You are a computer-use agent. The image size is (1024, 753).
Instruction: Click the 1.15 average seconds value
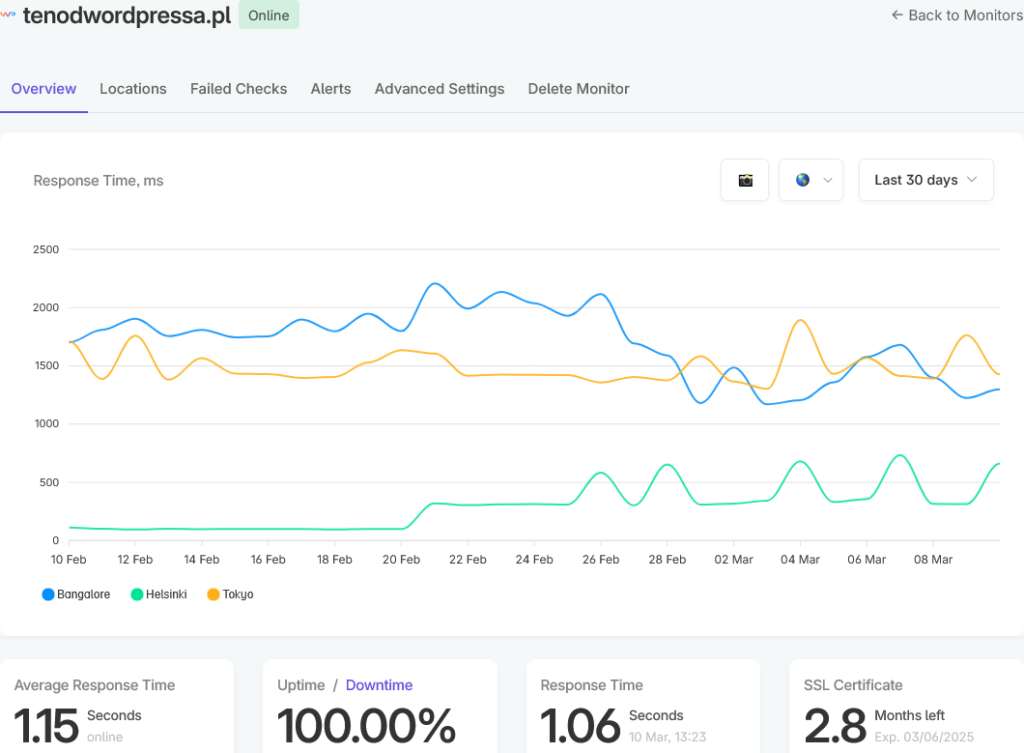(x=46, y=726)
